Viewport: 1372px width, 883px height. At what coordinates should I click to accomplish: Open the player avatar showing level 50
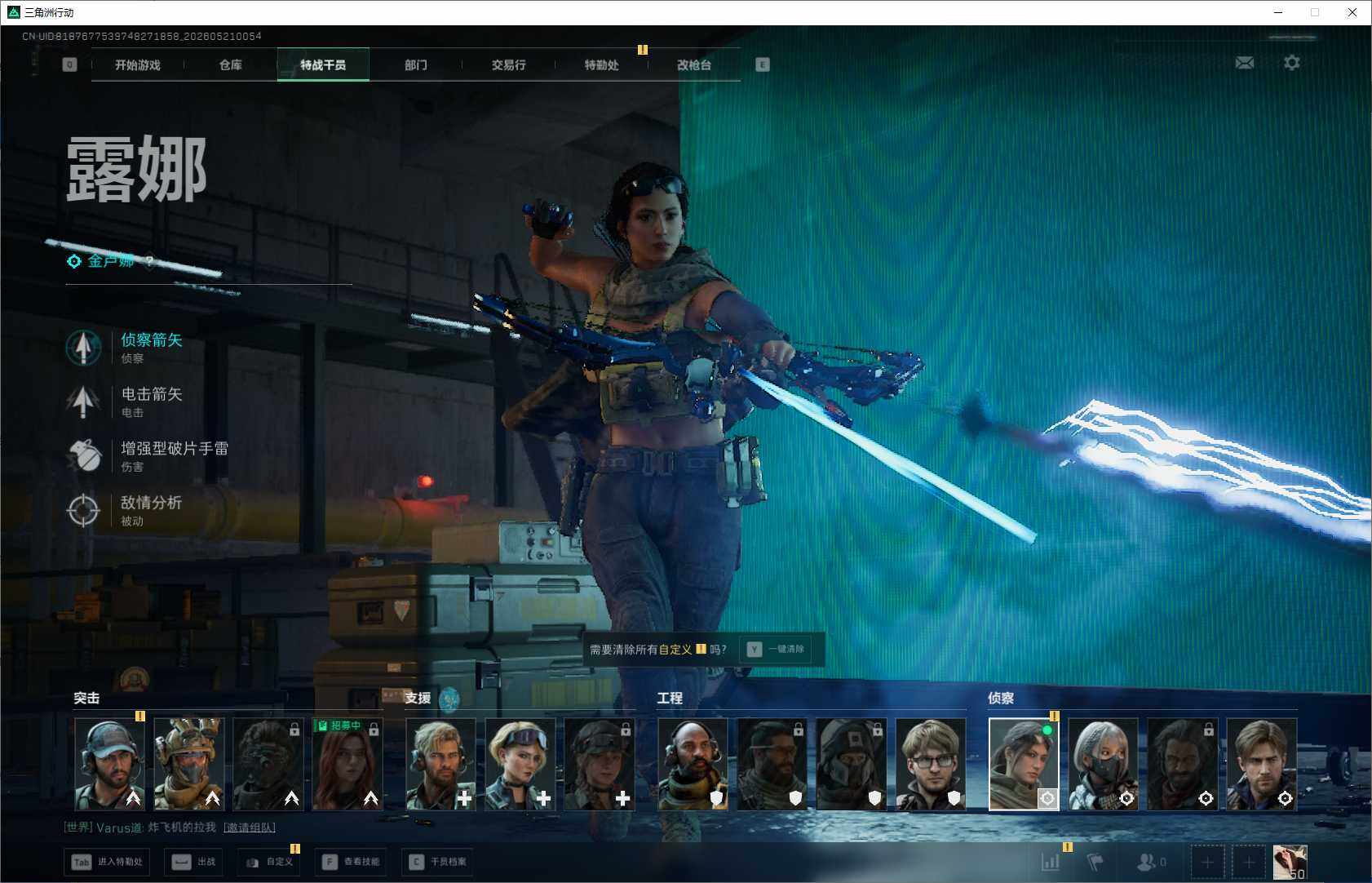pos(1290,862)
